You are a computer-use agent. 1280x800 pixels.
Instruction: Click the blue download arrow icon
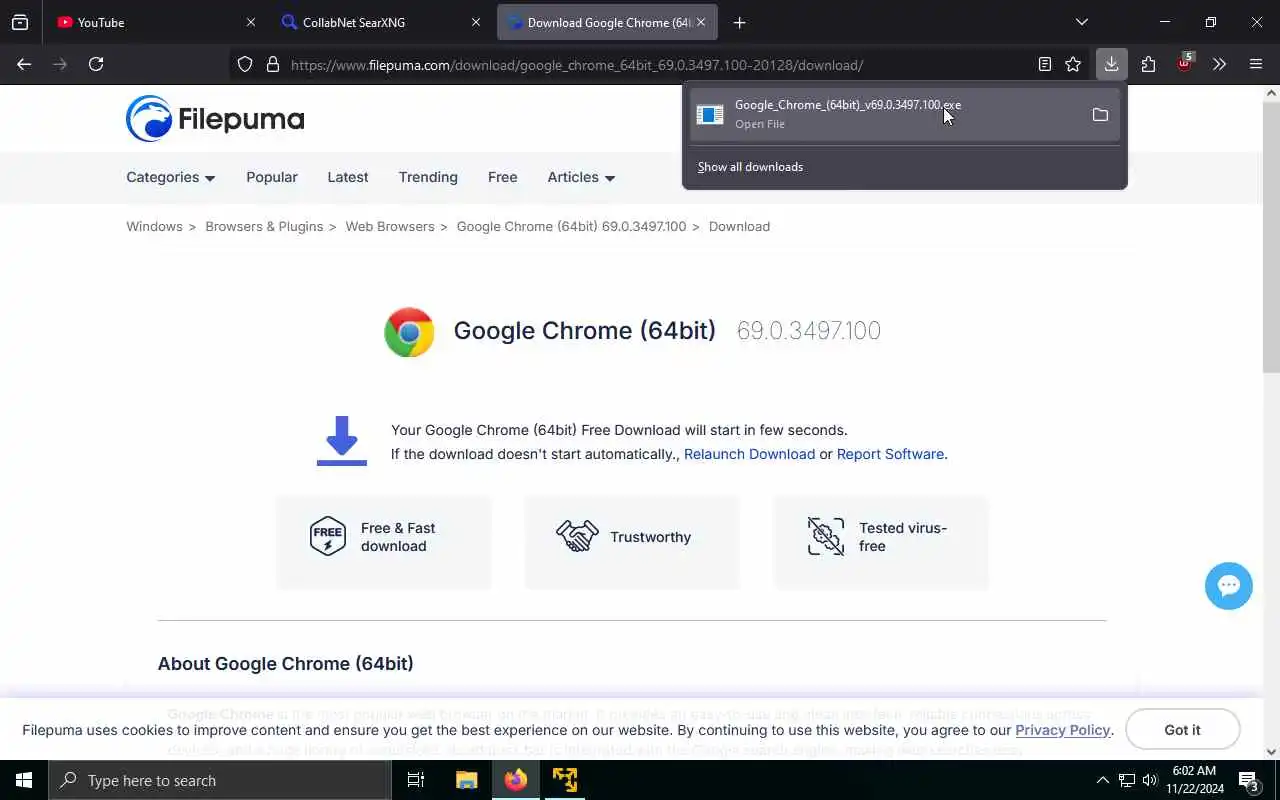(x=342, y=441)
